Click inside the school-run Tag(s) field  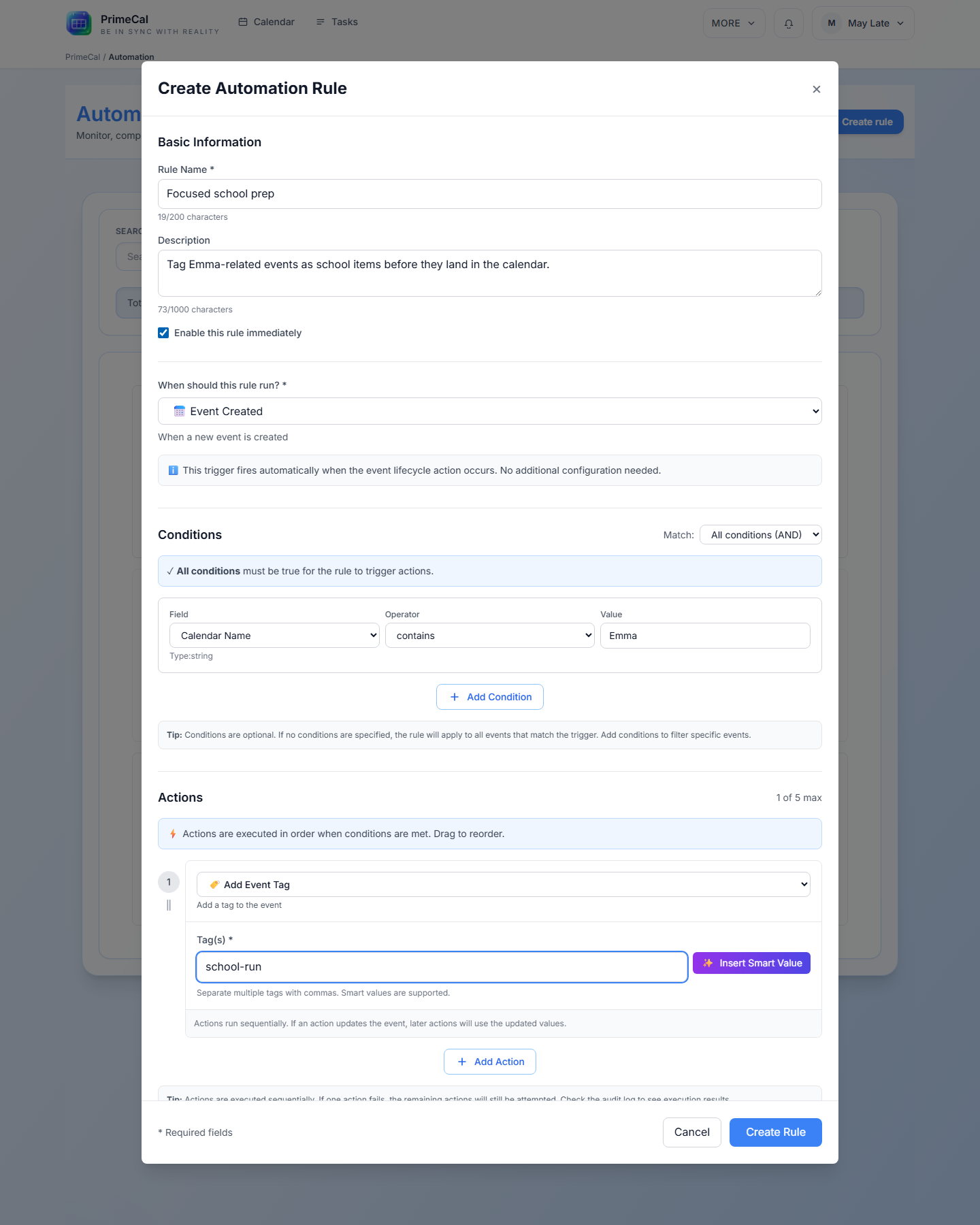coord(441,966)
